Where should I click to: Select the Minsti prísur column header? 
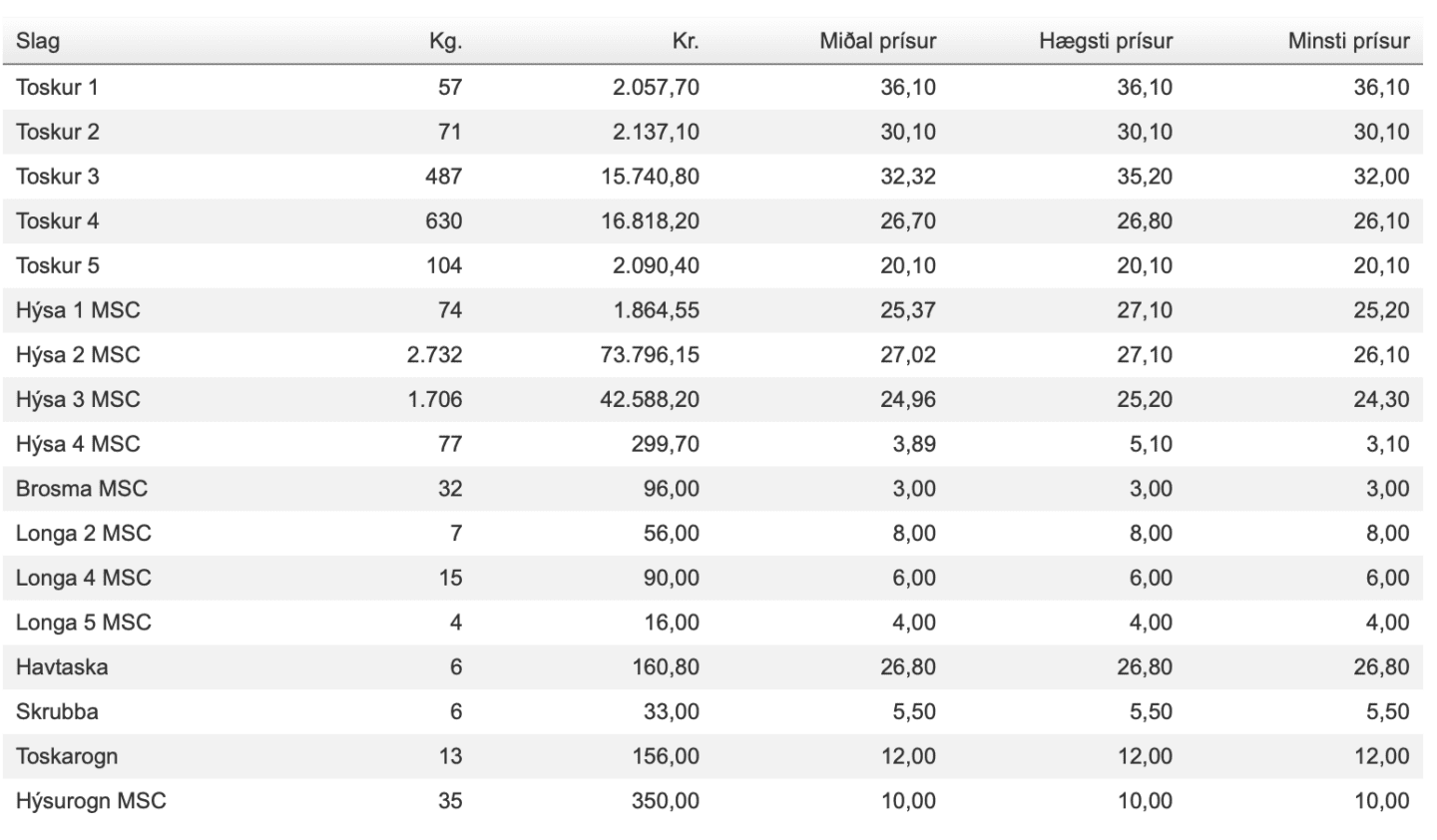[x=1348, y=42]
